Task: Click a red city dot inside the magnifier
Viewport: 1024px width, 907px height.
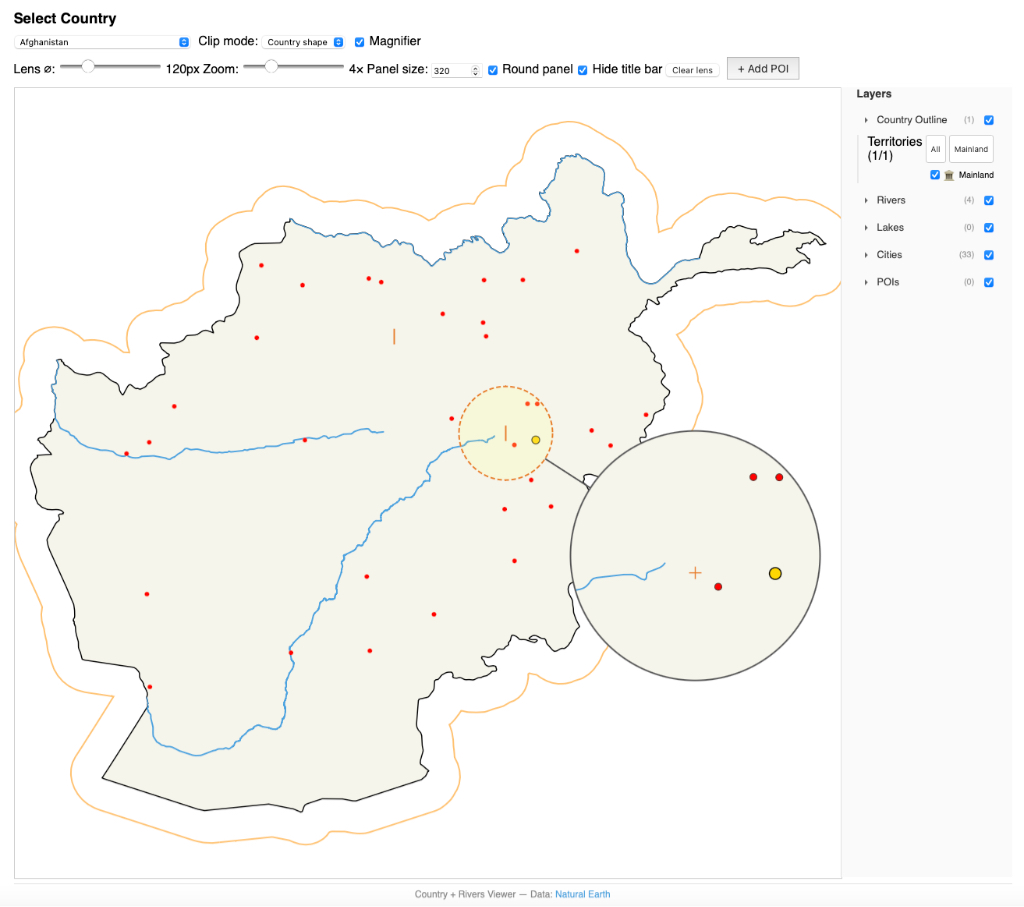Action: (718, 586)
